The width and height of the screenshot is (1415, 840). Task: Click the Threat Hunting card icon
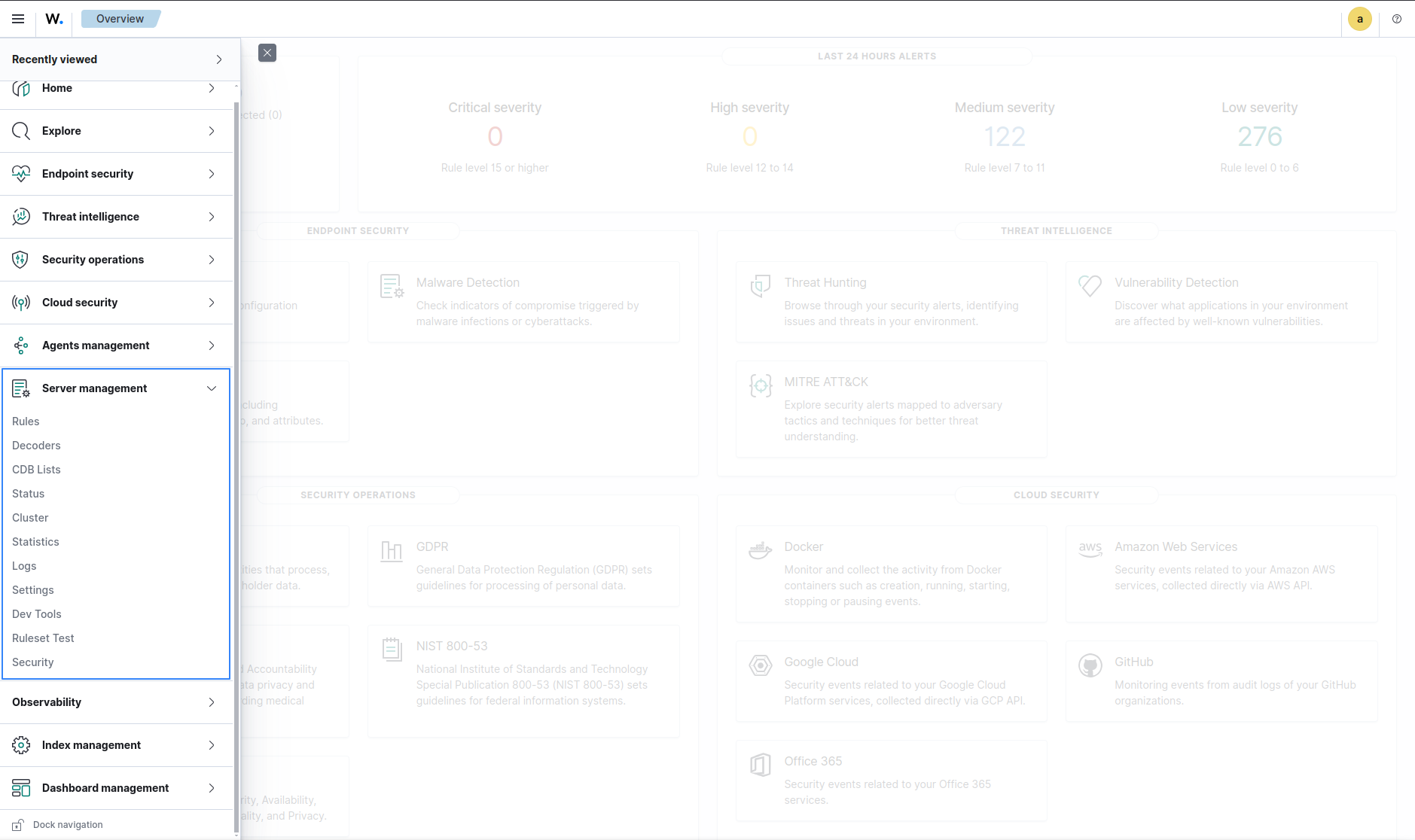pyautogui.click(x=761, y=286)
